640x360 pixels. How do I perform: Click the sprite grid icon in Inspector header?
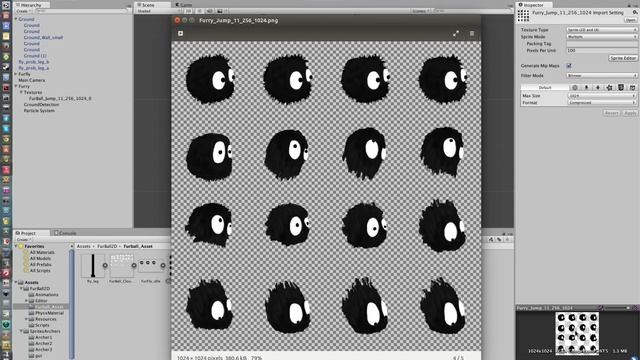[x=523, y=16]
